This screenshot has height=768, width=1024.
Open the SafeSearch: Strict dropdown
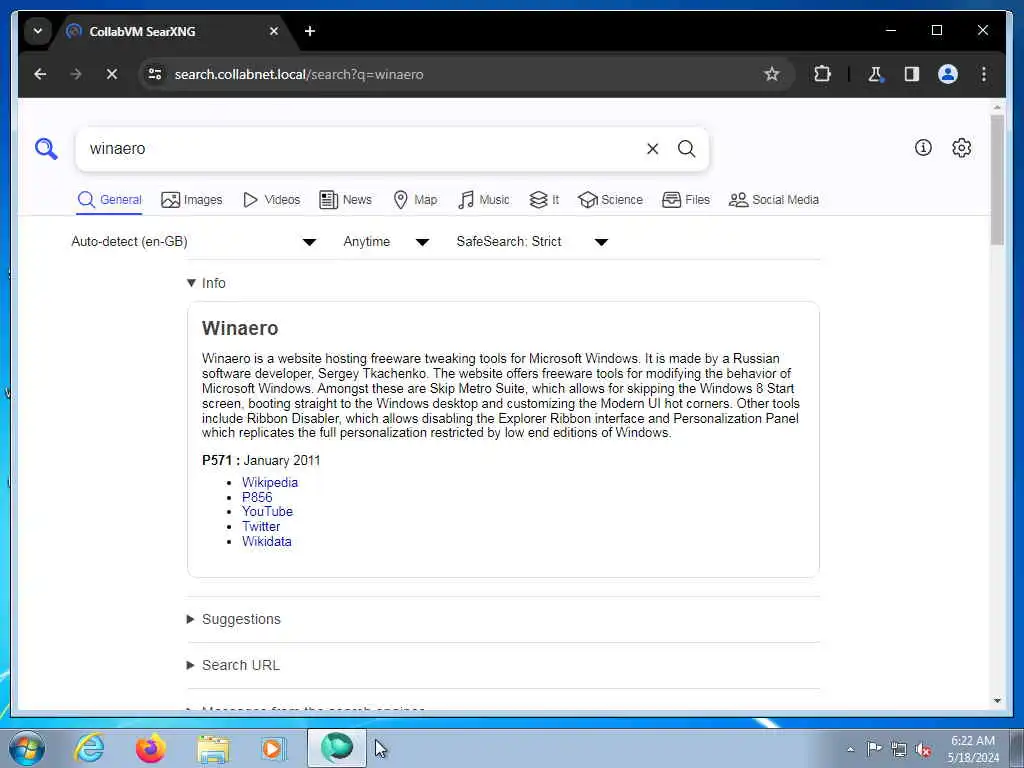(x=532, y=242)
